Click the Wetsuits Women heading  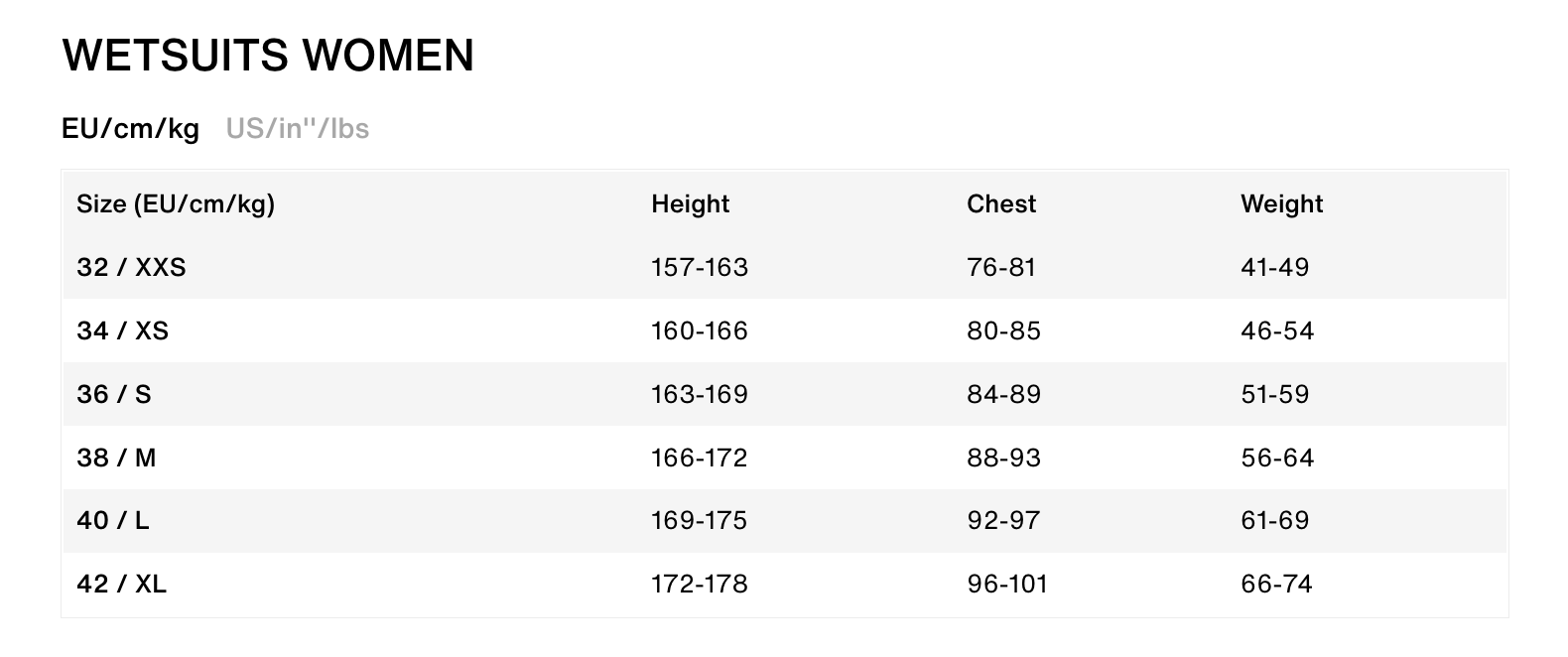(268, 56)
